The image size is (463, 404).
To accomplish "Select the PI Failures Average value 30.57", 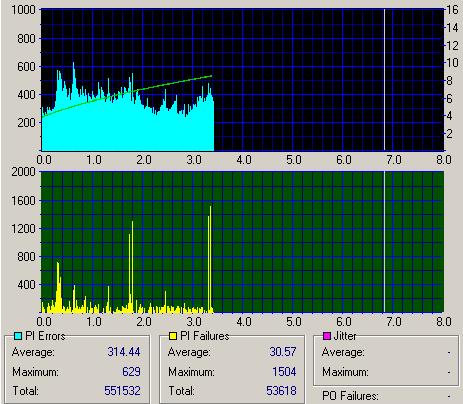I will point(283,352).
